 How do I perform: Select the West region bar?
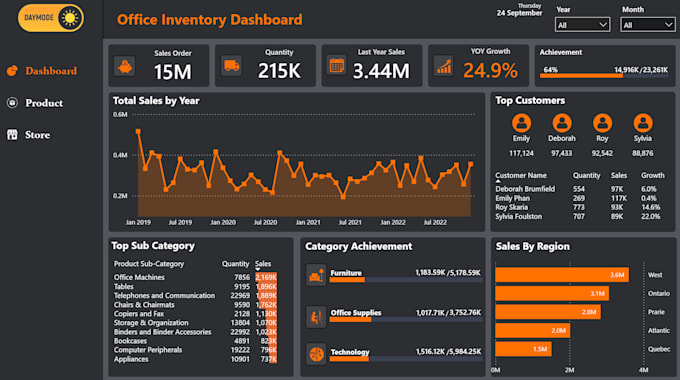[562, 275]
